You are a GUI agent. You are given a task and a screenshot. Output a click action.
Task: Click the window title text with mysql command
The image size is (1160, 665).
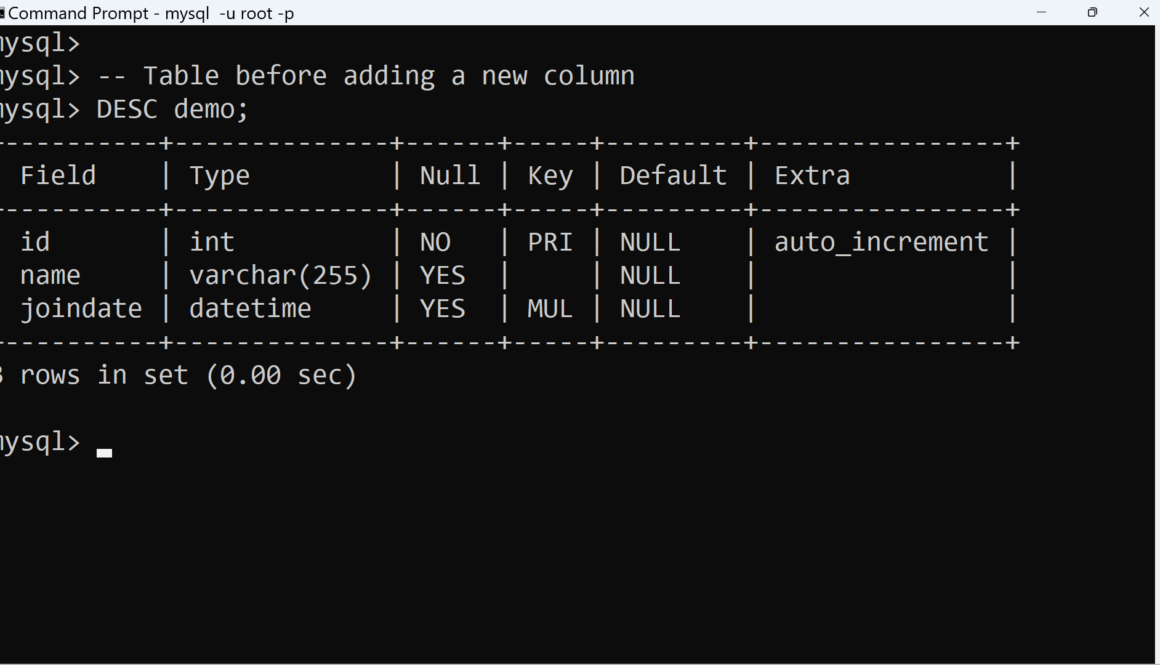click(151, 13)
